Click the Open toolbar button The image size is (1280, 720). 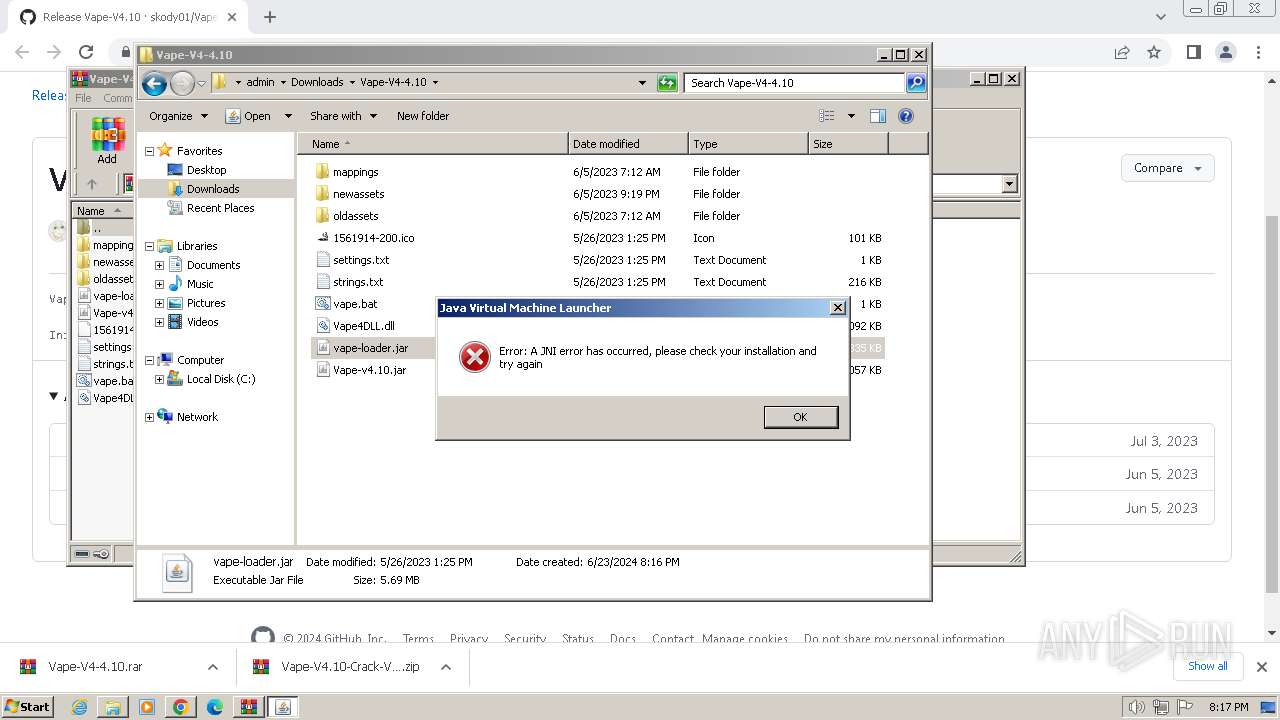click(x=249, y=116)
